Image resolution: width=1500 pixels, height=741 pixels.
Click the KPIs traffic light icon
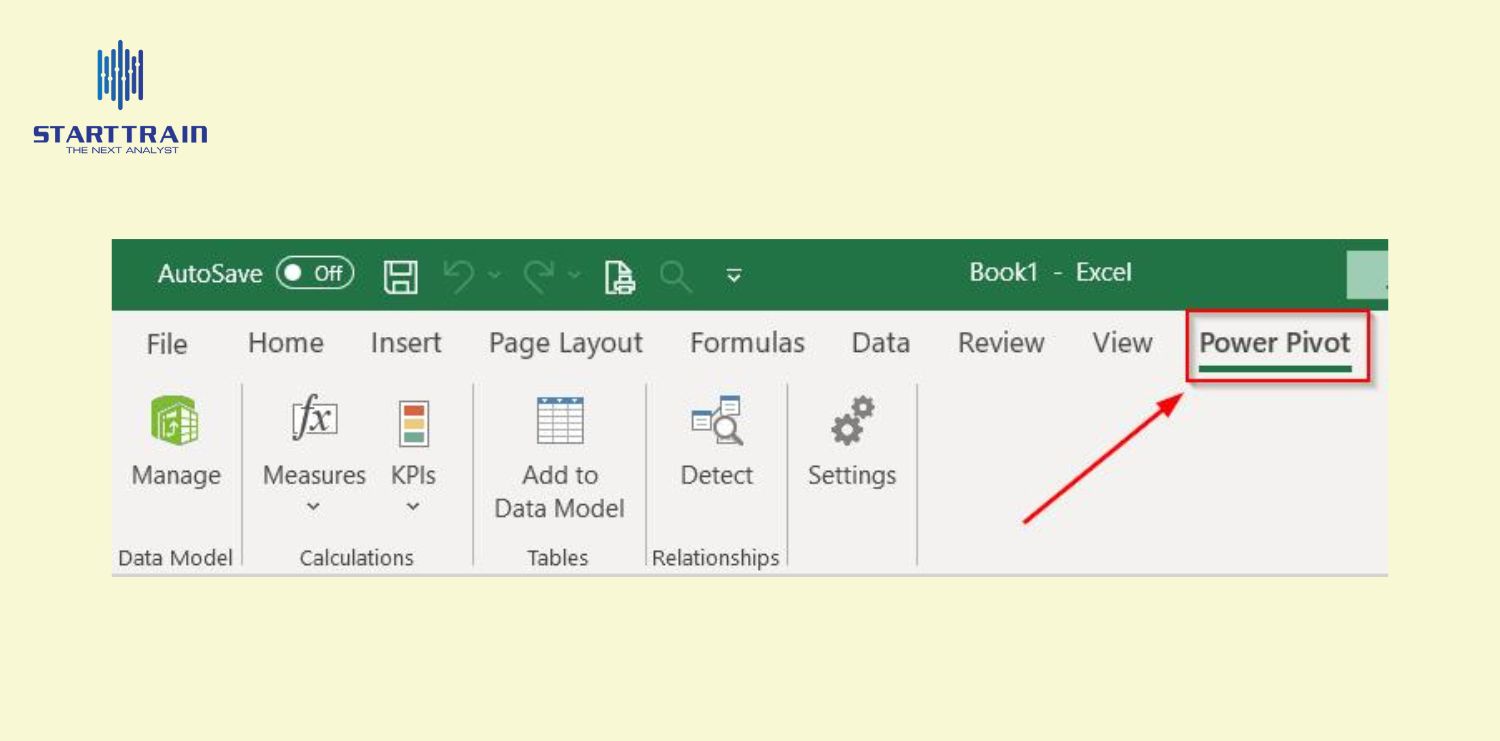[412, 423]
